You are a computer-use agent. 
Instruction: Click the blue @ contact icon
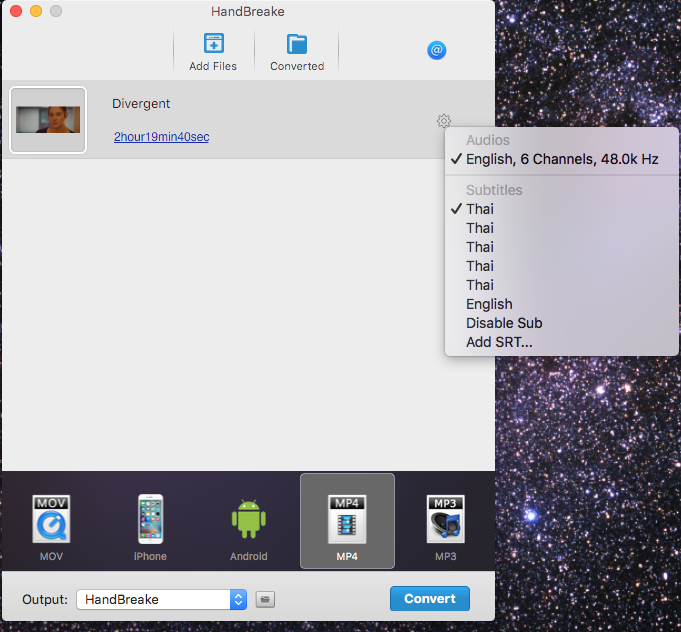tap(436, 50)
